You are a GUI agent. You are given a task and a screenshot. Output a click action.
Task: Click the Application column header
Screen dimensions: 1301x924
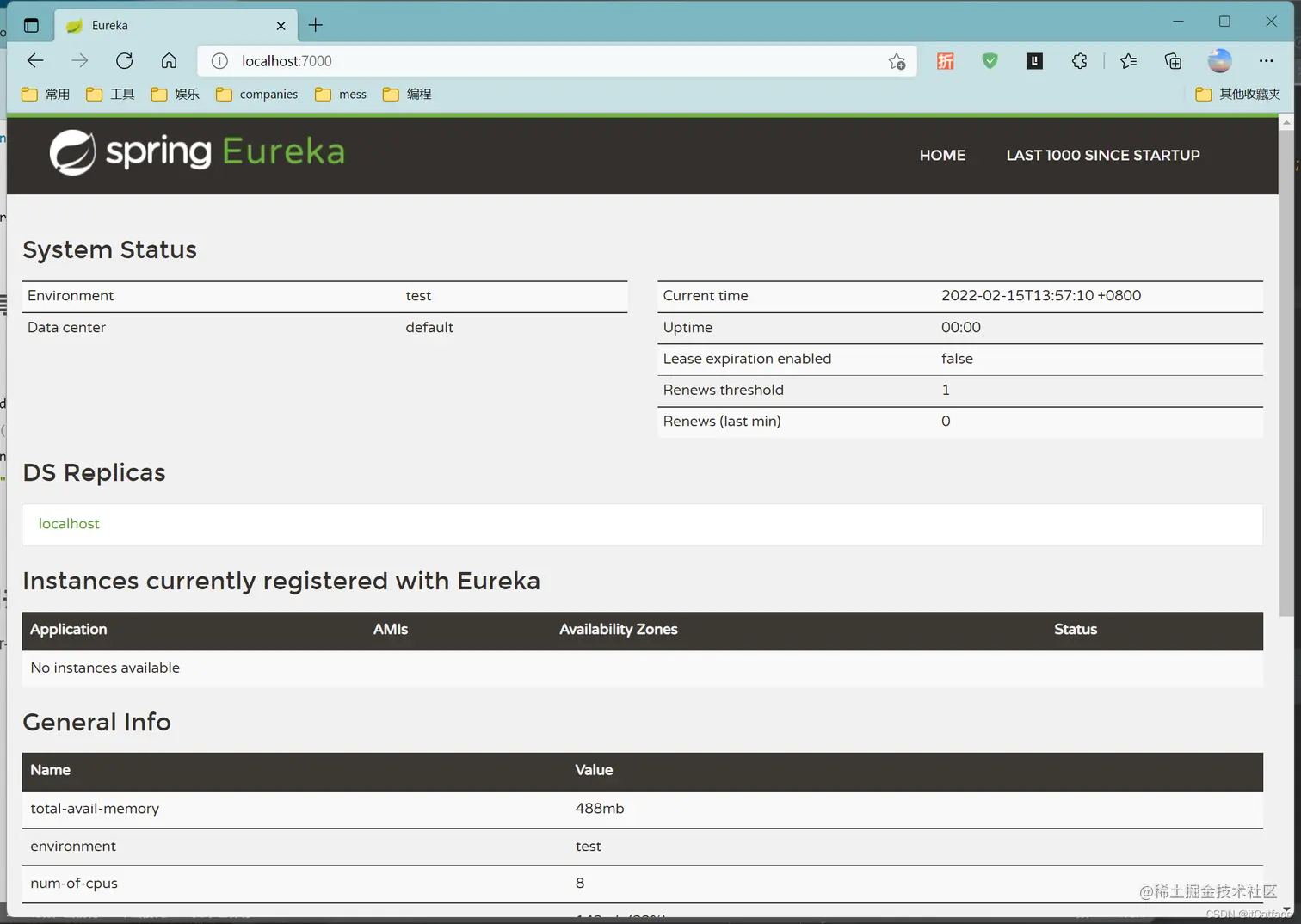tap(69, 629)
